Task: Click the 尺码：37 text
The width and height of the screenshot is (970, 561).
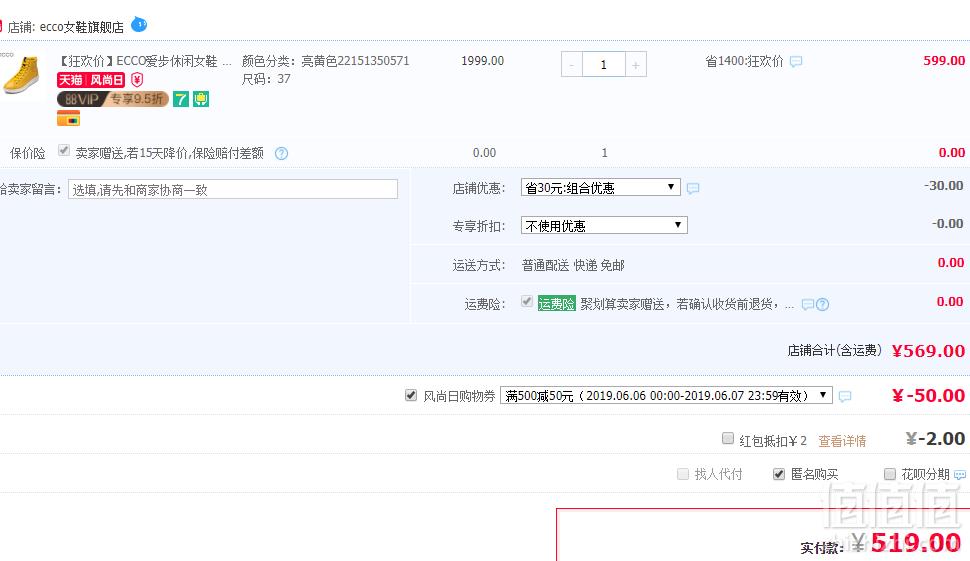Action: pyautogui.click(x=266, y=79)
